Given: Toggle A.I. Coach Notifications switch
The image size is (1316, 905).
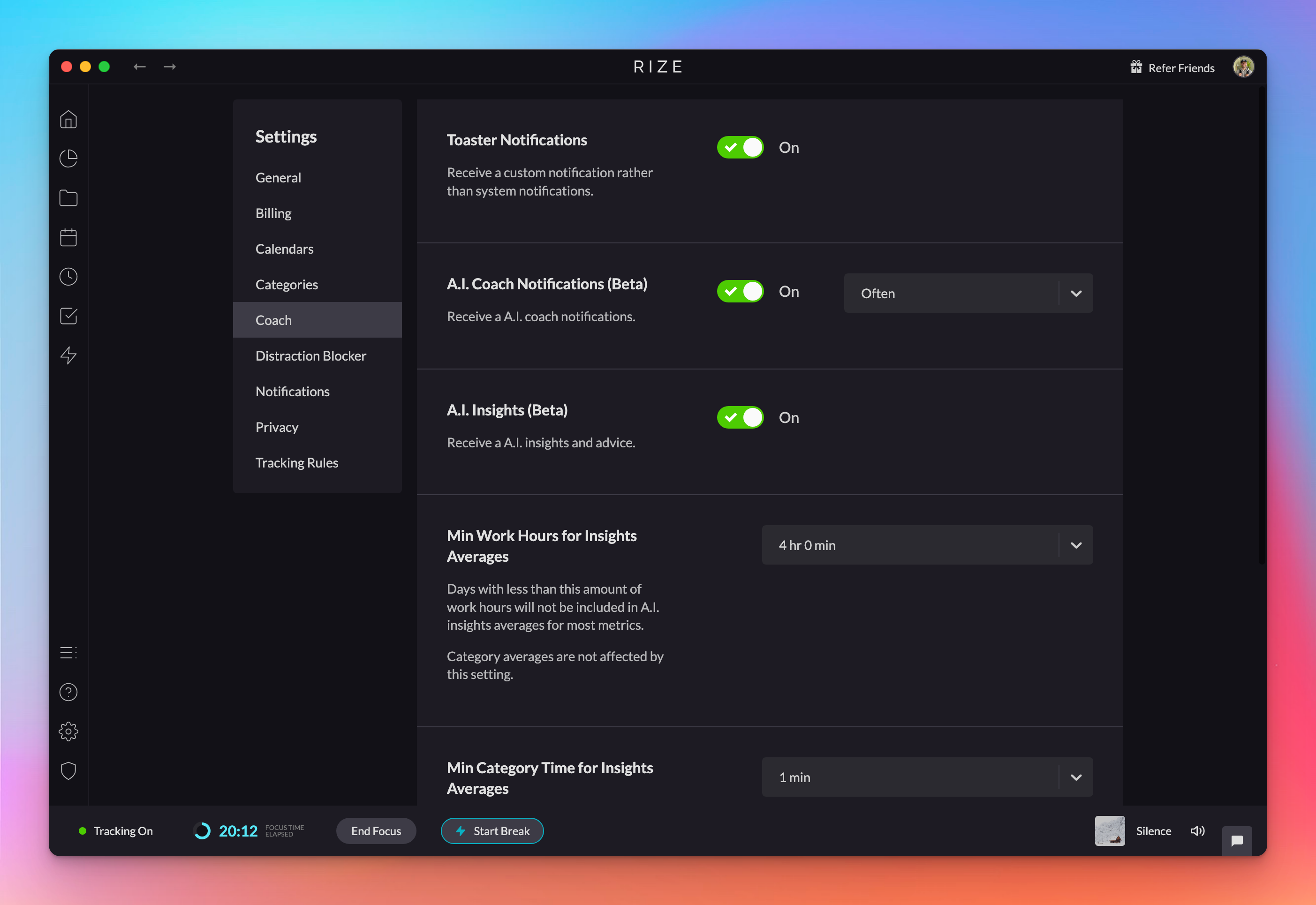Looking at the screenshot, I should click(740, 292).
